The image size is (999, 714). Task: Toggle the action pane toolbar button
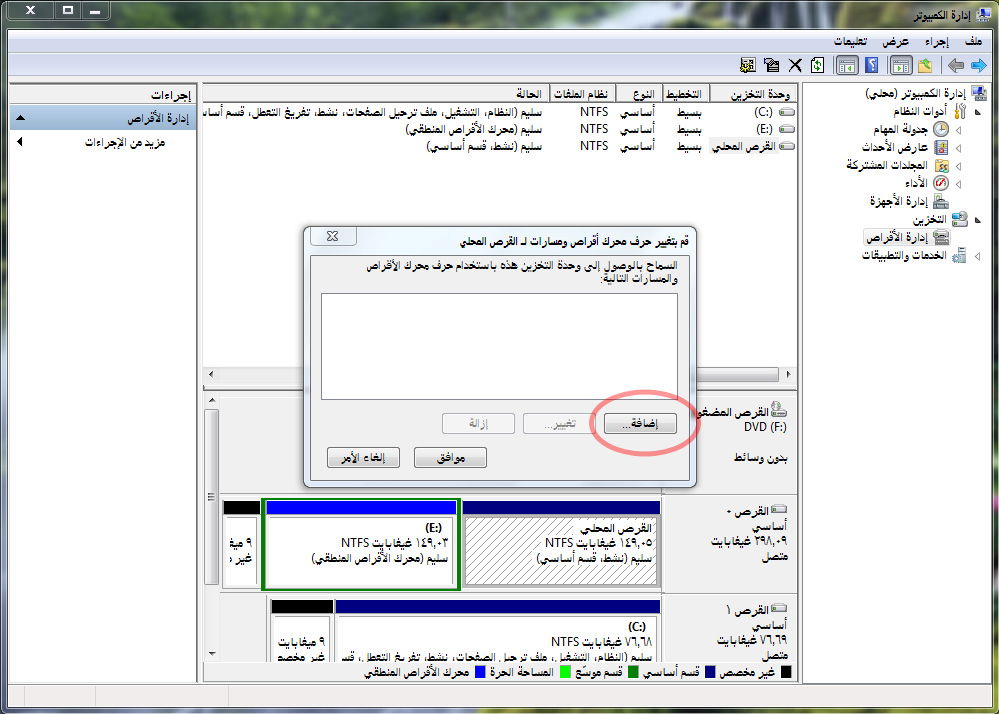coord(846,65)
